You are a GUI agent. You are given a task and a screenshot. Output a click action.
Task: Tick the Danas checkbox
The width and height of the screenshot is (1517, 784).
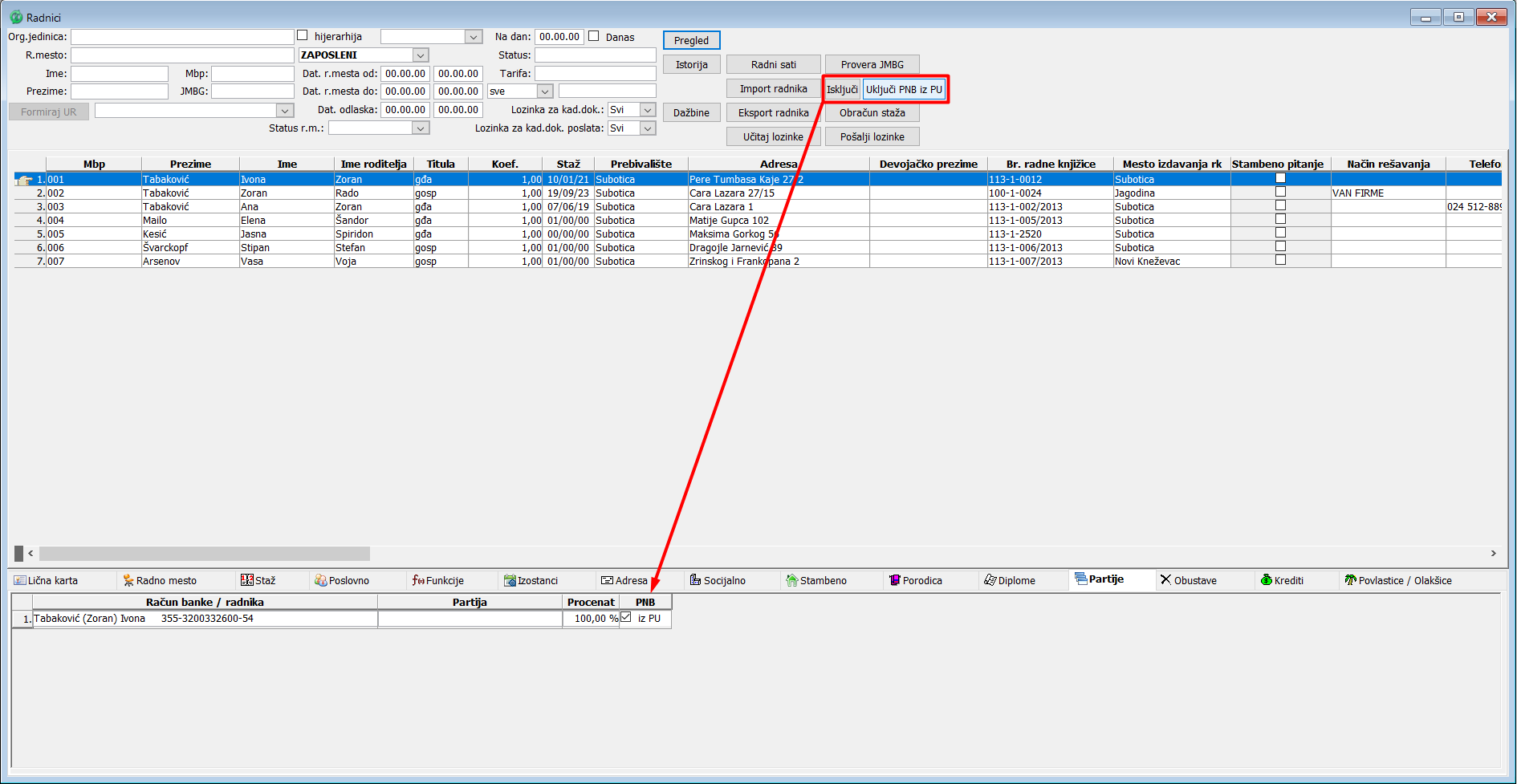tap(594, 36)
